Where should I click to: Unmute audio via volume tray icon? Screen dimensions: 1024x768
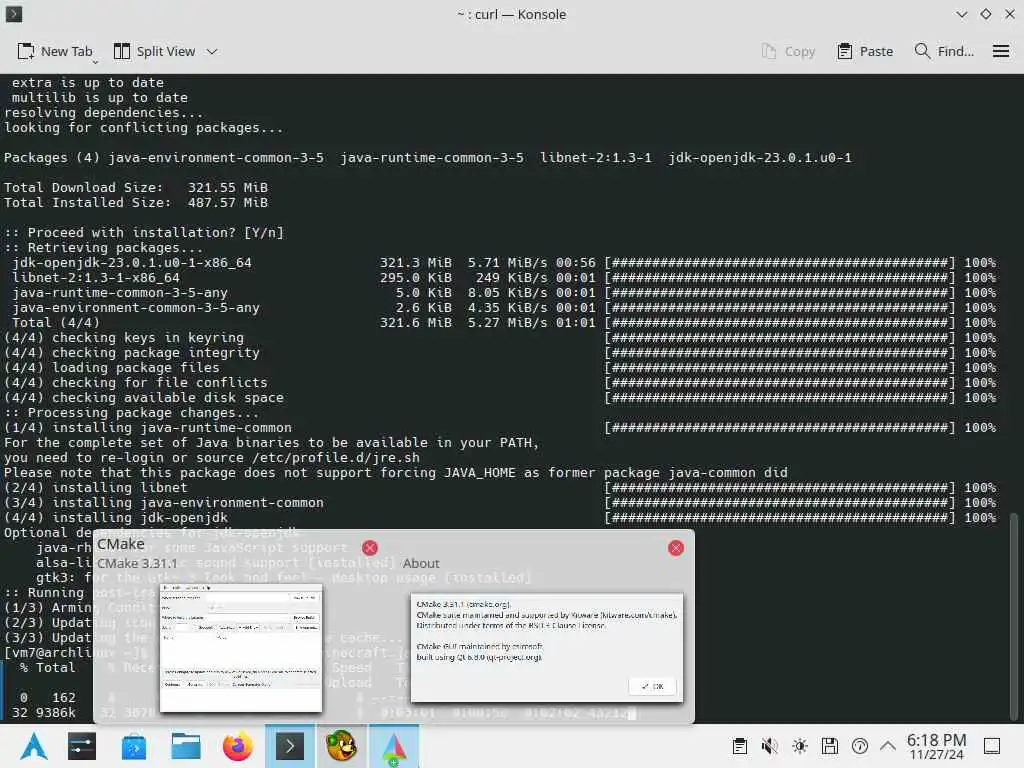[x=770, y=746]
